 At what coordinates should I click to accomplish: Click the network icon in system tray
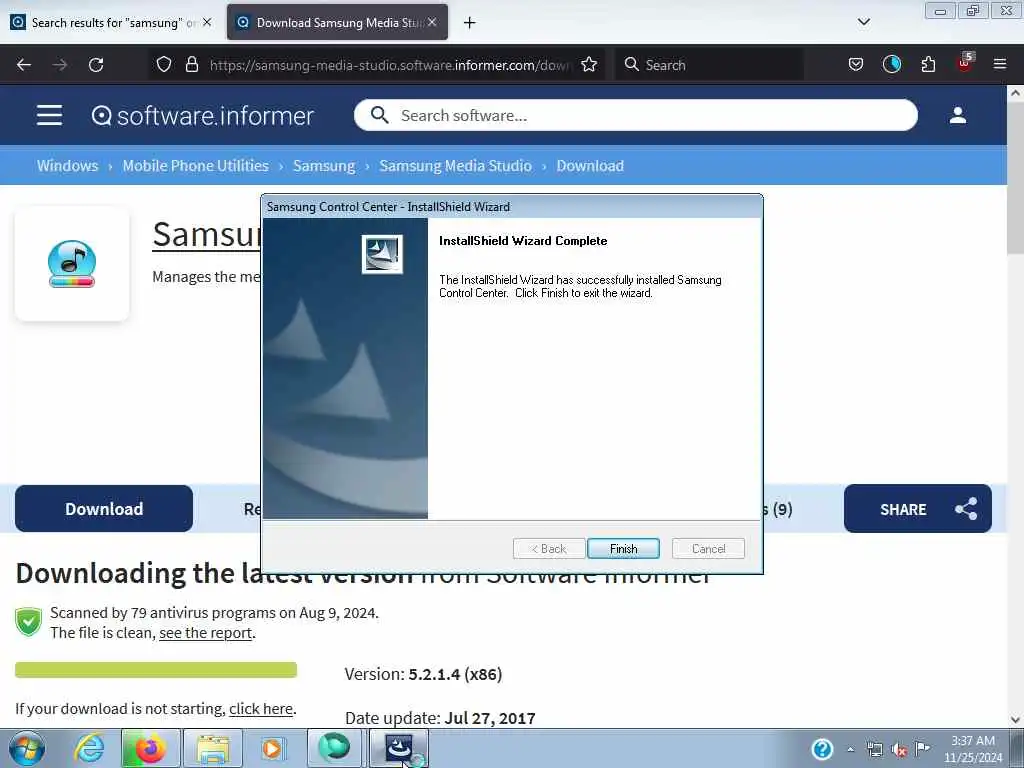[874, 750]
